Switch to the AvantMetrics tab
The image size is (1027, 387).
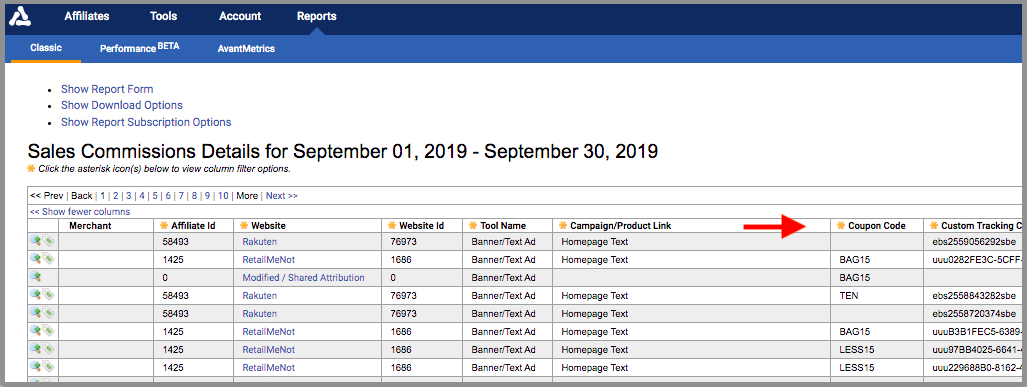(x=246, y=48)
